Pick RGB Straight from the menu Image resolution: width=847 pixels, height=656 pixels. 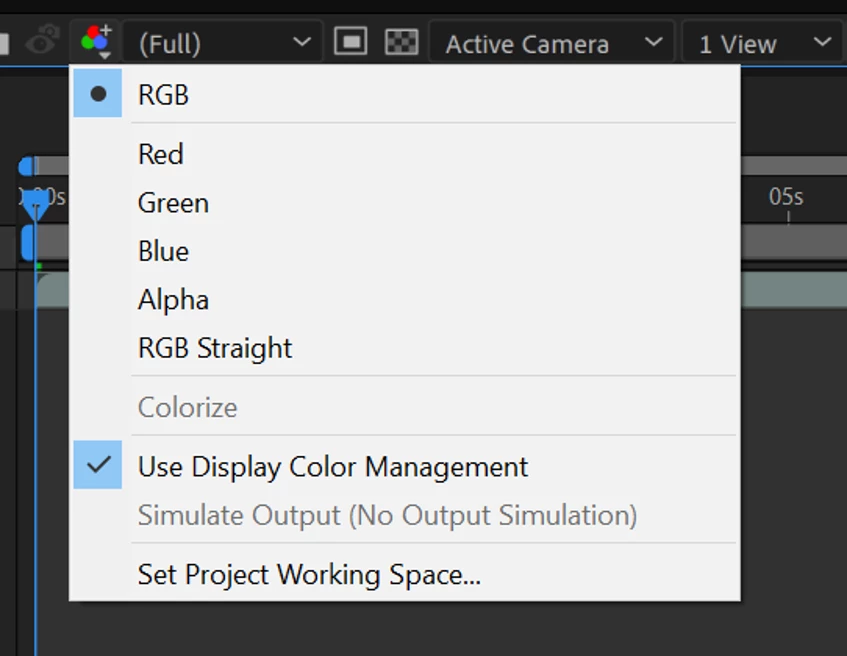pos(215,348)
